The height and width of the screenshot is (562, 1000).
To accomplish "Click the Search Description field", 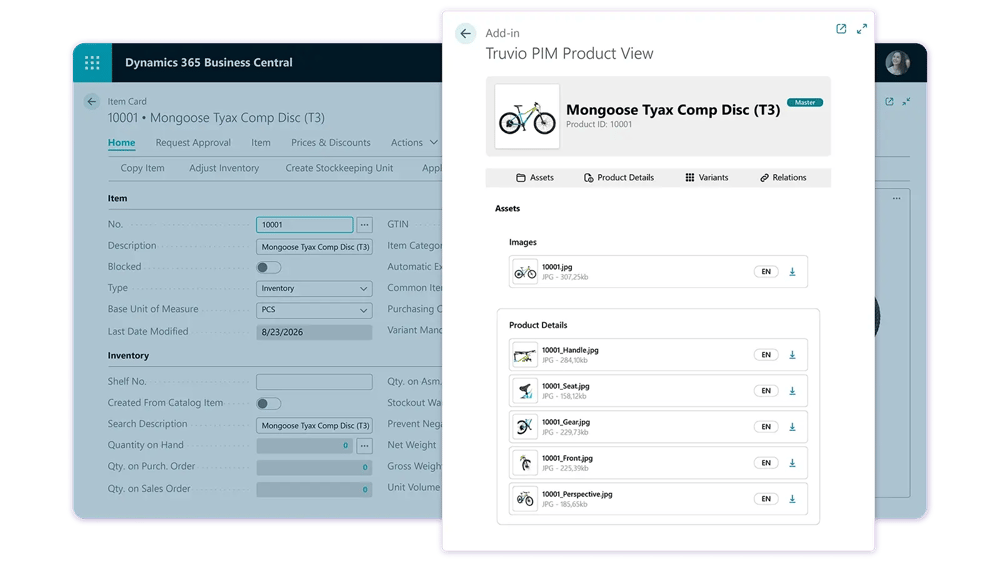I will click(x=314, y=425).
